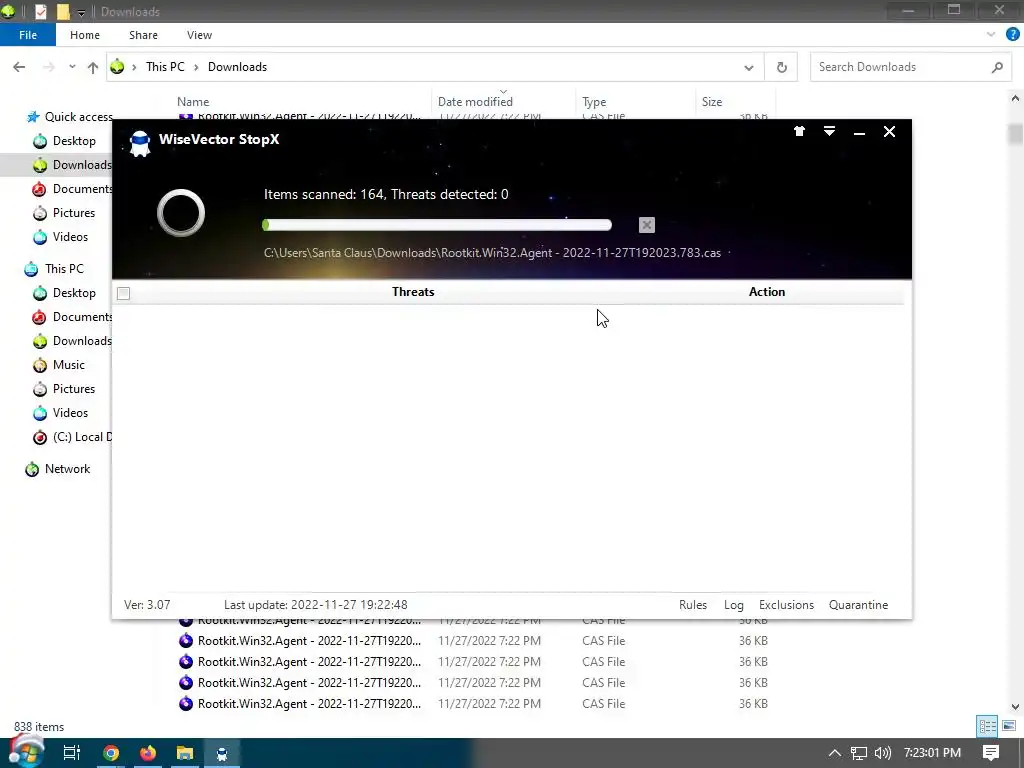The width and height of the screenshot is (1024, 768).
Task: Click the Ver: 3.07 version text
Action: point(147,605)
